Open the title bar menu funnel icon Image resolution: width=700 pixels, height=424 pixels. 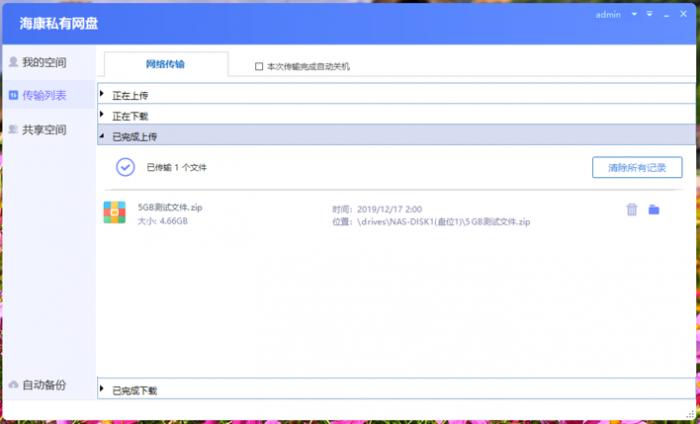(650, 14)
